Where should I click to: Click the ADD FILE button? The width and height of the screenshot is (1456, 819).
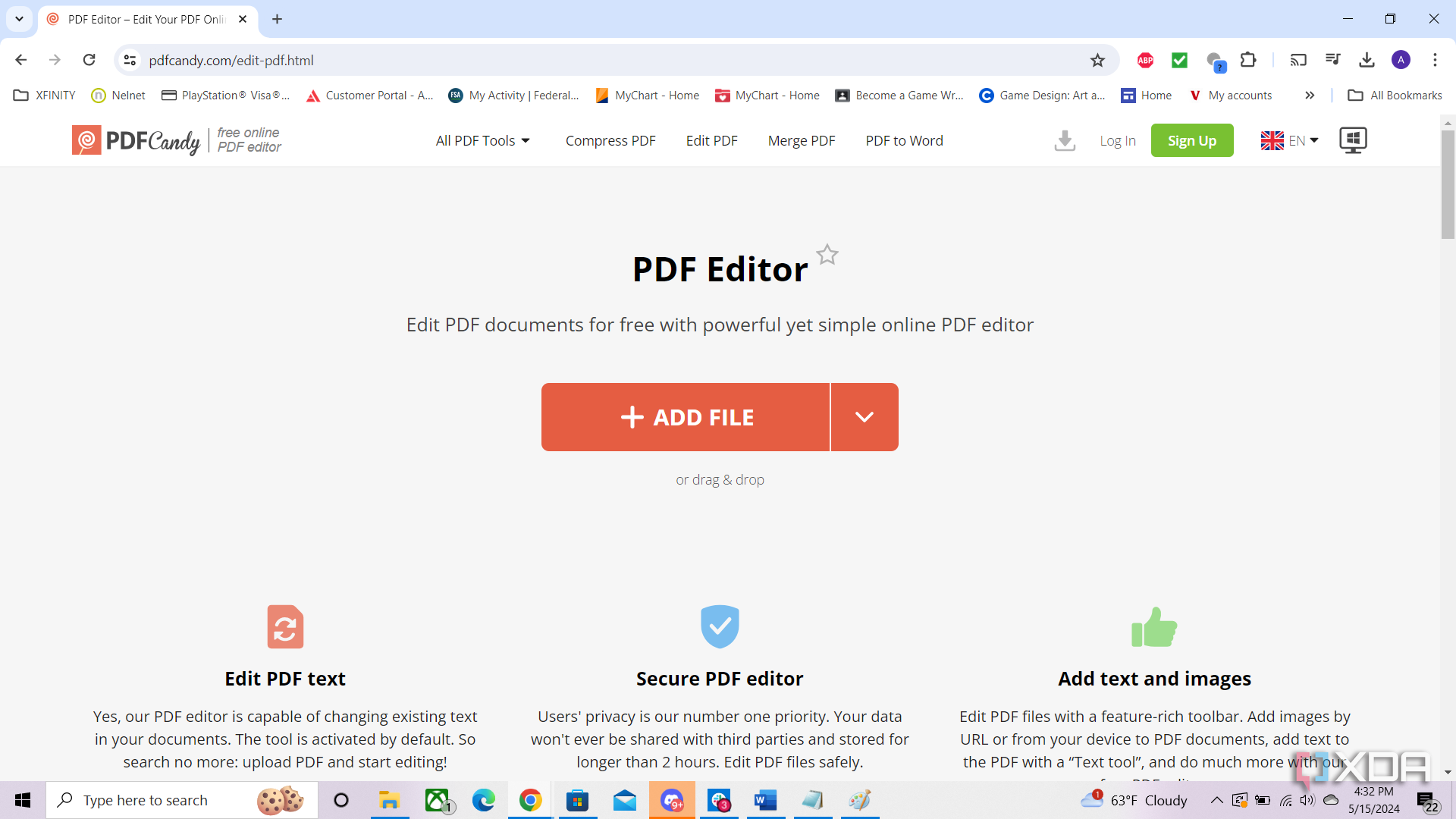tap(686, 417)
